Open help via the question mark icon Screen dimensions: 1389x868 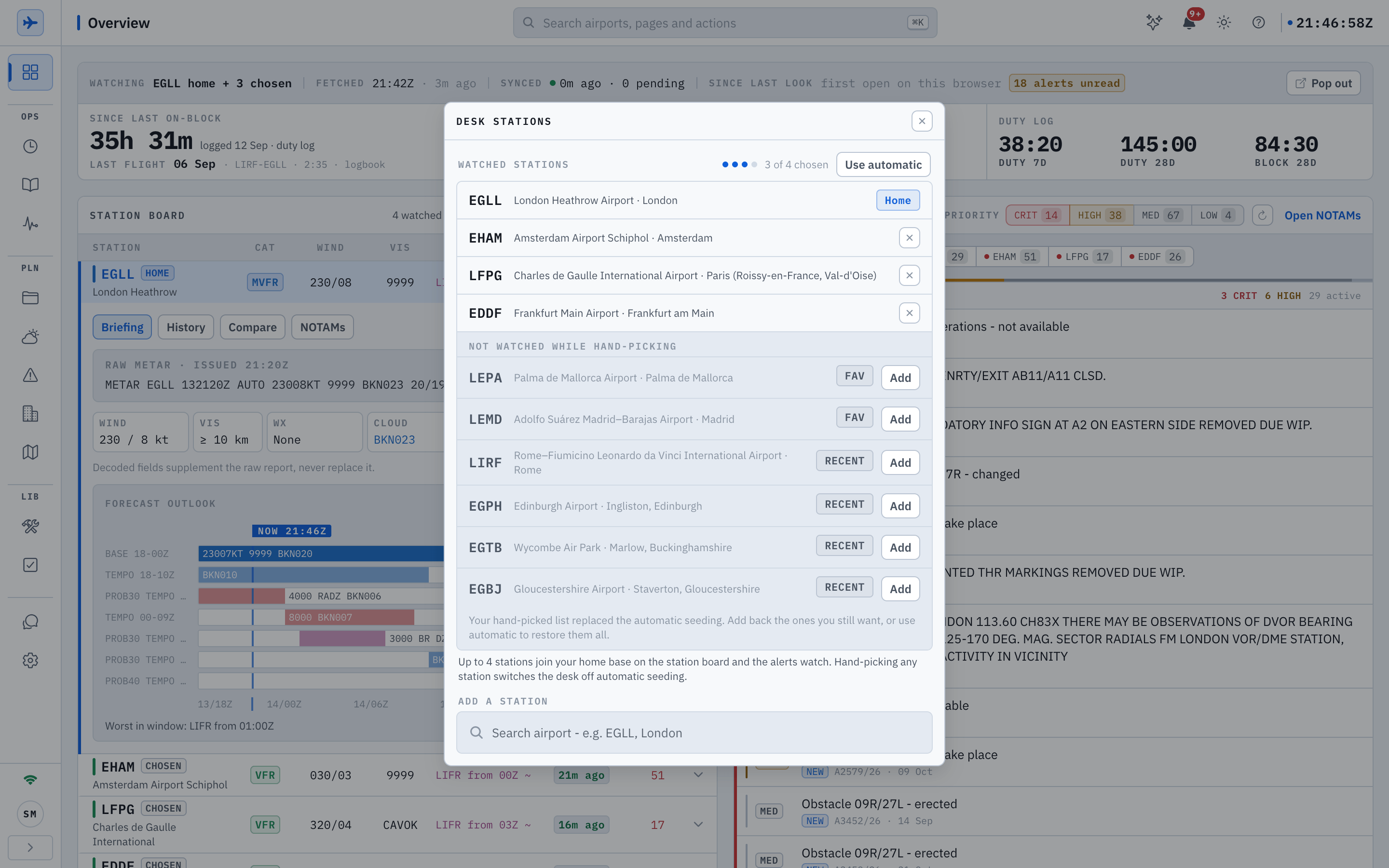1259,23
